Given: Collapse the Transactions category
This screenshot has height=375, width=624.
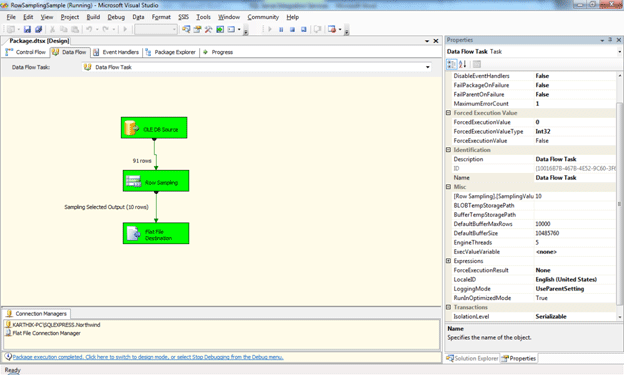Looking at the screenshot, I should (x=448, y=307).
